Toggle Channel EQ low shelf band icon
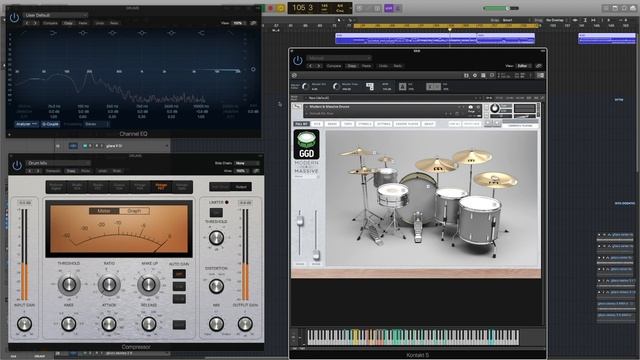This screenshot has width=640, height=360. tap(53, 33)
